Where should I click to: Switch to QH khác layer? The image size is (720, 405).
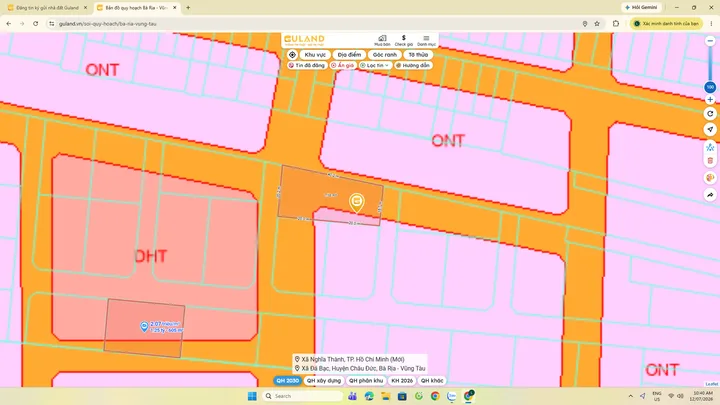click(x=432, y=381)
